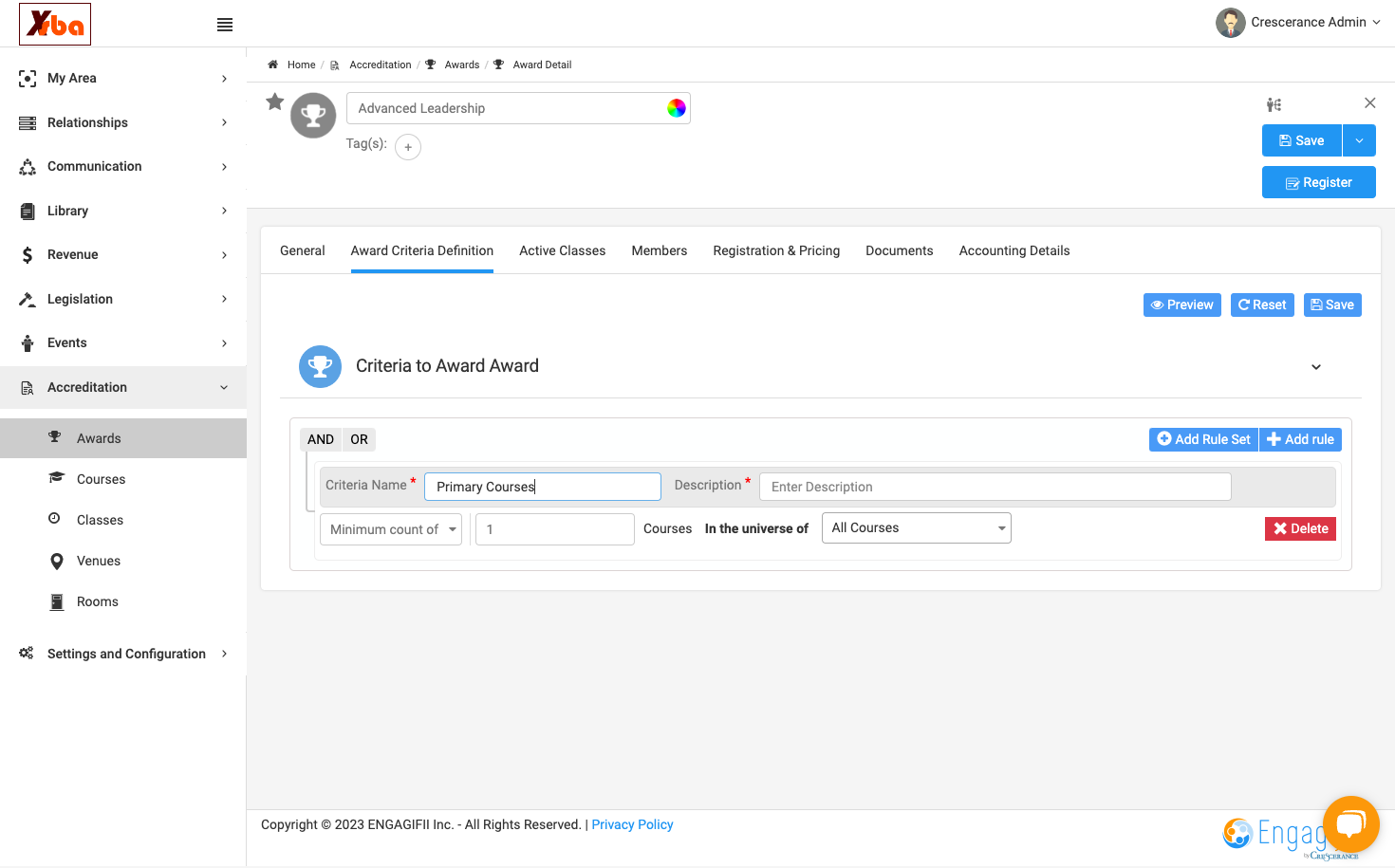The image size is (1395, 868).
Task: Close the award detail panel
Action: click(1369, 103)
